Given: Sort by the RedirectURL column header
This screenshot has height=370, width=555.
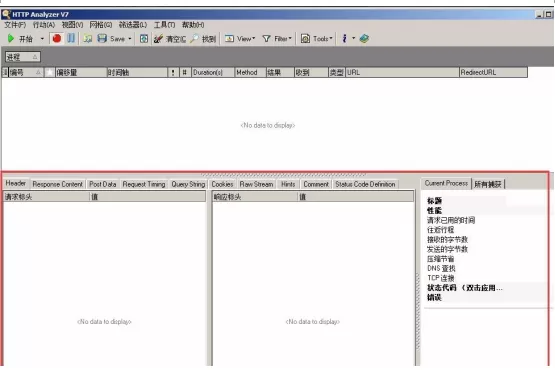Looking at the screenshot, I should (x=493, y=73).
